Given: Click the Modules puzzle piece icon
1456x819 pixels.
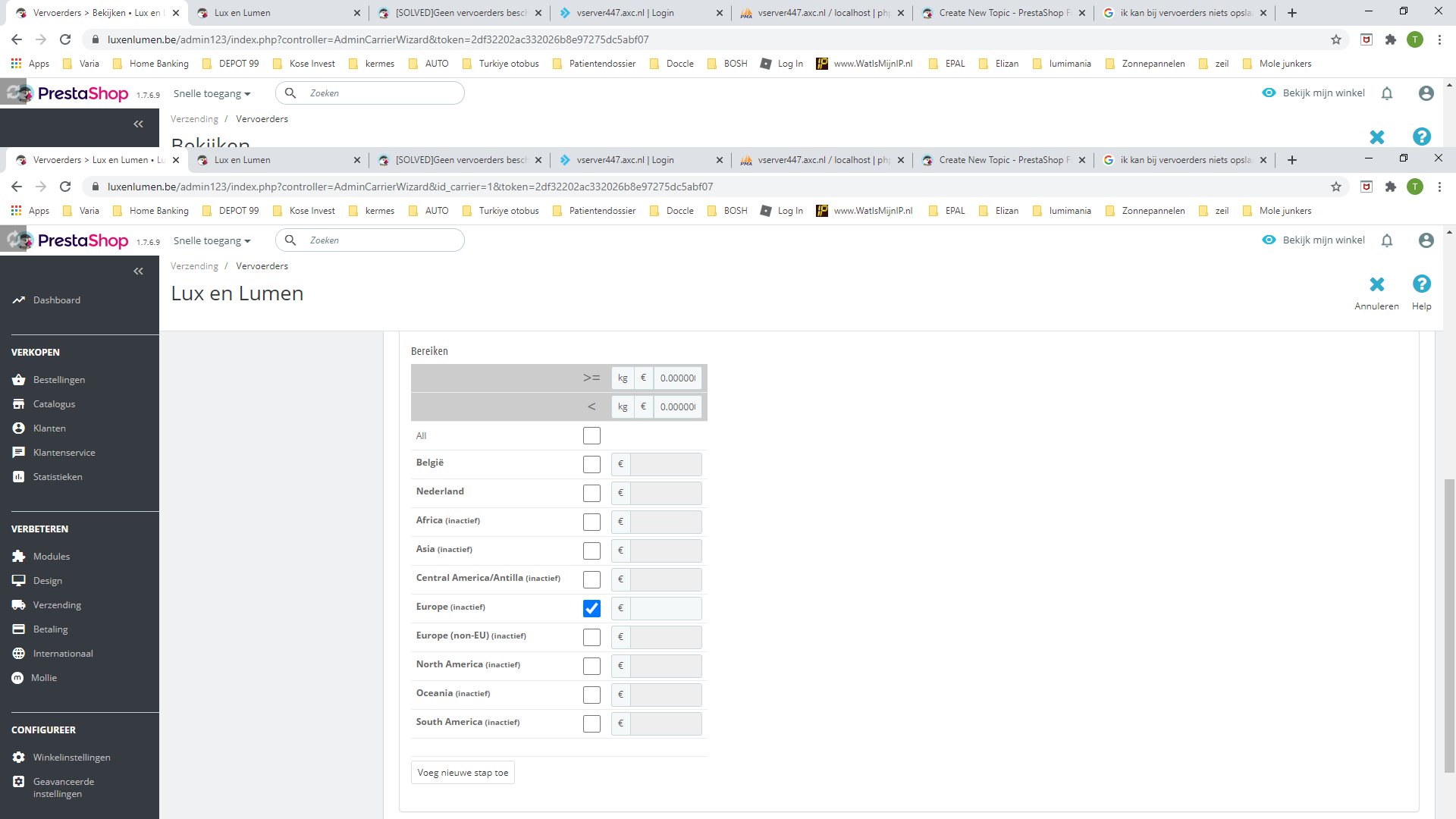Looking at the screenshot, I should (19, 557).
